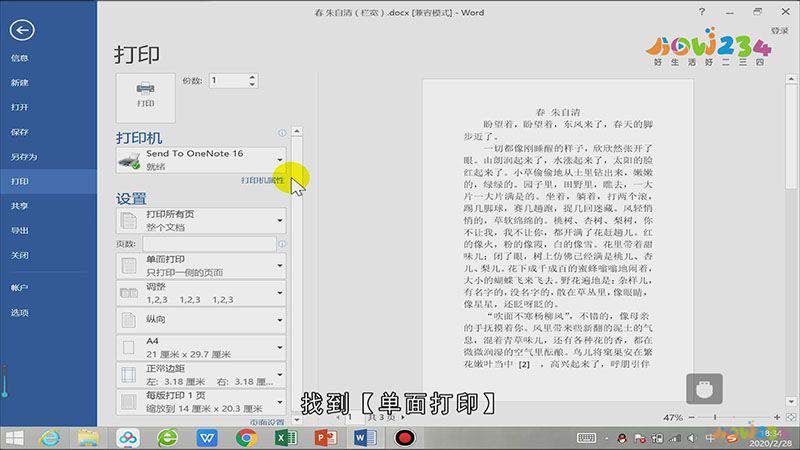Screen dimensions: 800x450
Task: Click red screen recorder taskbar icon
Action: (x=405, y=438)
